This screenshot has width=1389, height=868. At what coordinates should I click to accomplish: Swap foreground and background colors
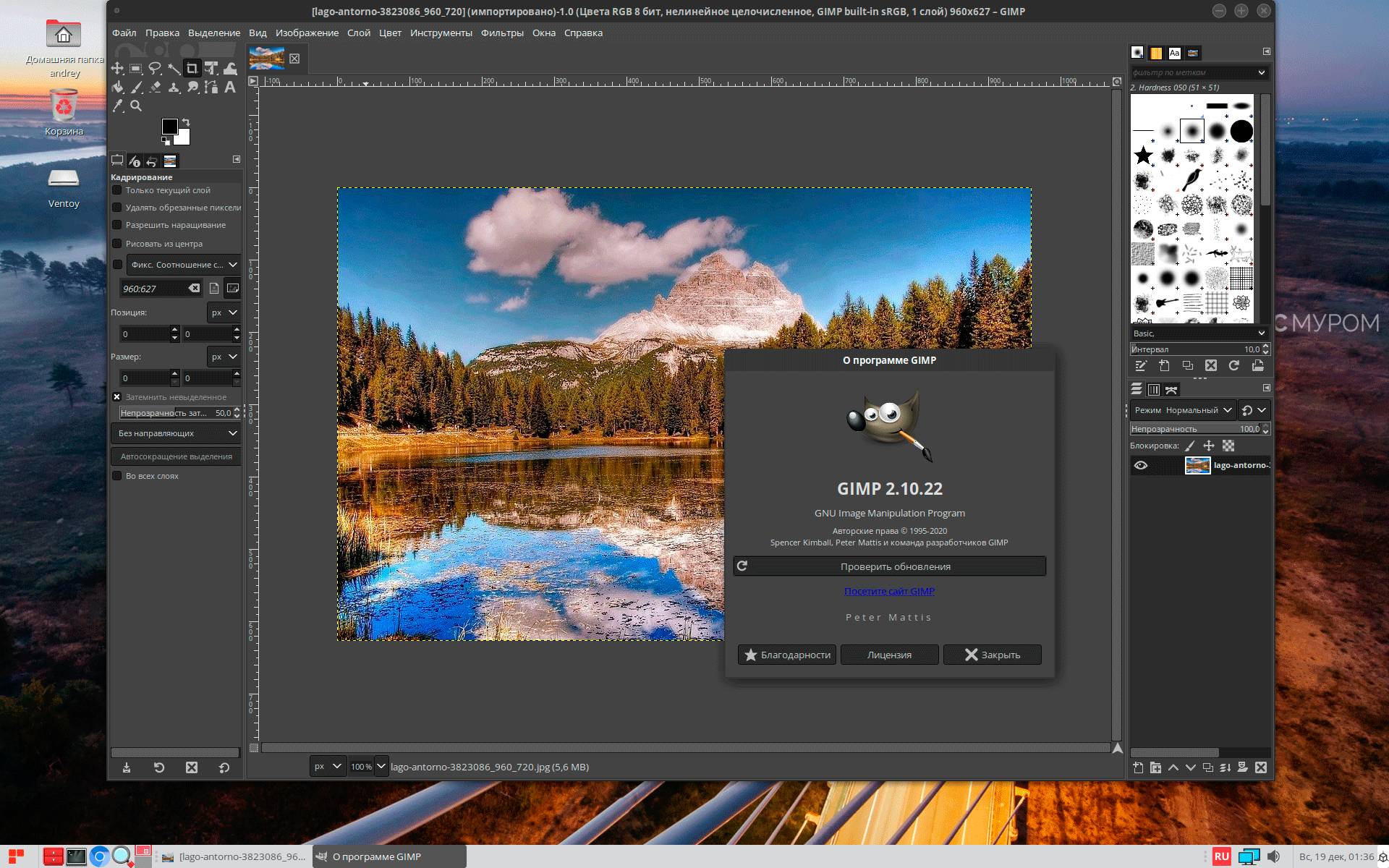click(x=186, y=122)
